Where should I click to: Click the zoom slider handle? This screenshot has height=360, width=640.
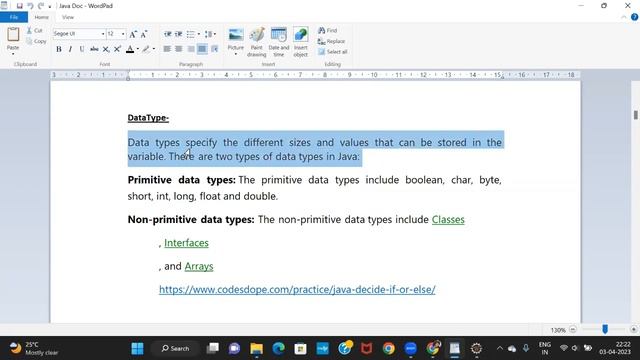coord(605,329)
